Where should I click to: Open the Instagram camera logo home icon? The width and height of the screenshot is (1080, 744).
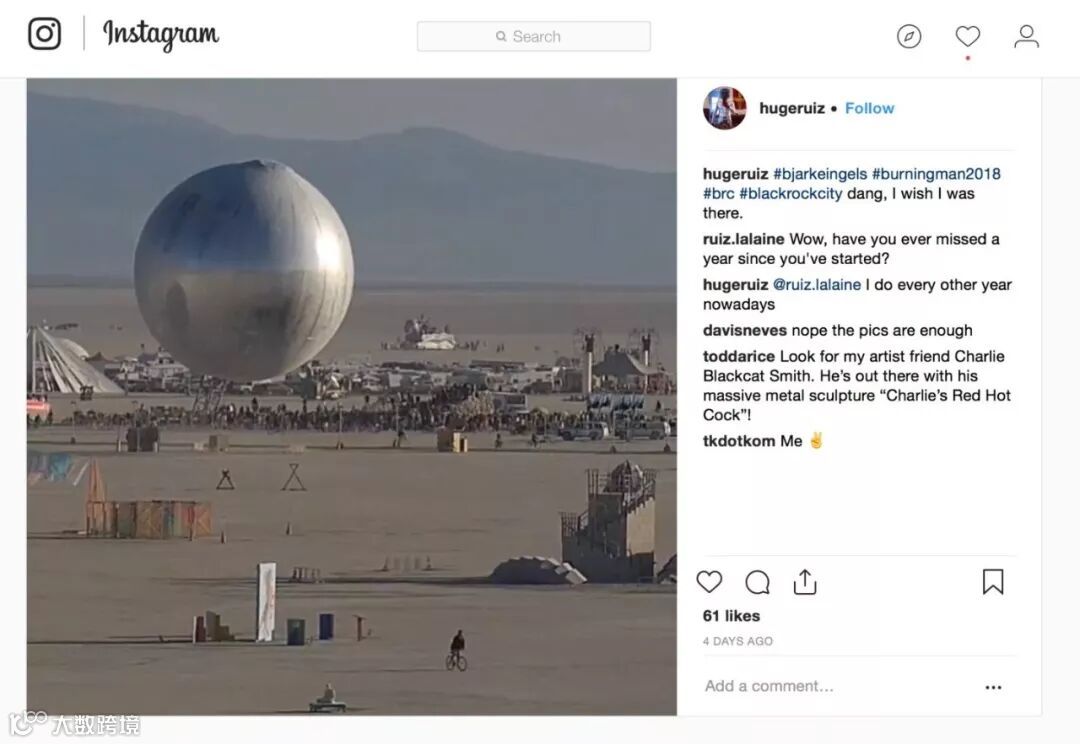tap(44, 34)
